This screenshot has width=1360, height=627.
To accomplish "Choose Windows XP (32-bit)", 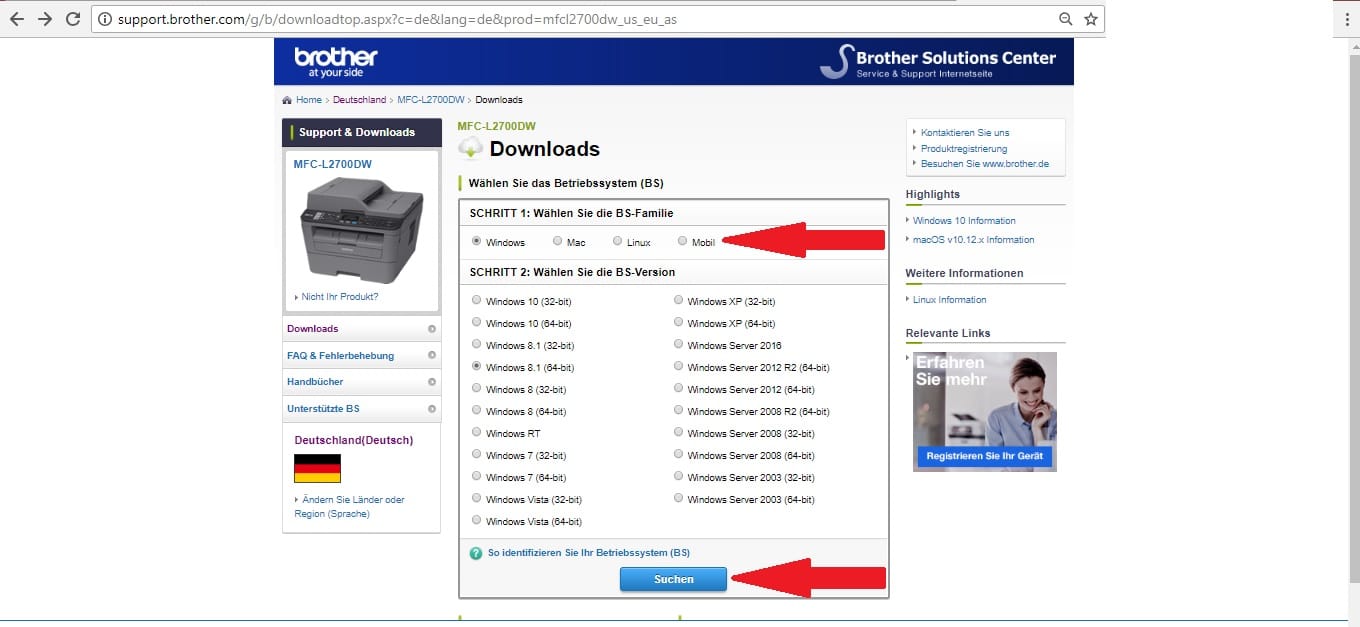I will click(x=678, y=300).
